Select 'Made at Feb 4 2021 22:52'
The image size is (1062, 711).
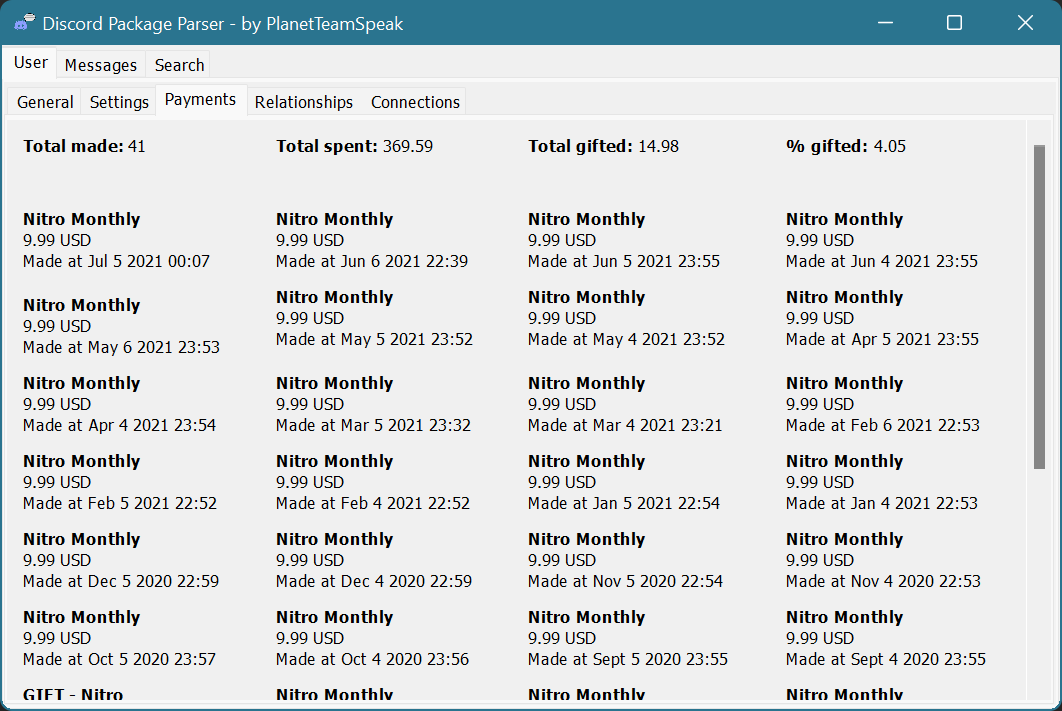click(373, 503)
